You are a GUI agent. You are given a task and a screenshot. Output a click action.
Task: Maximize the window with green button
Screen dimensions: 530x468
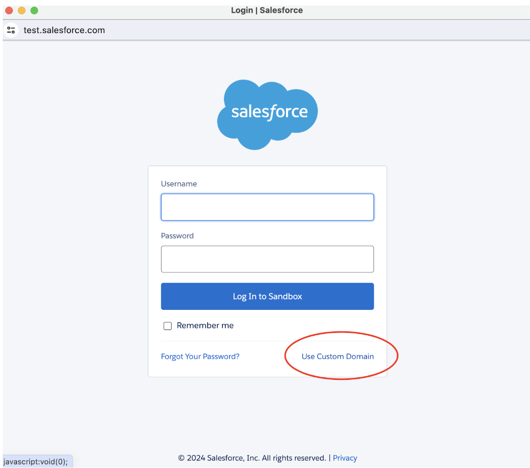pos(34,10)
